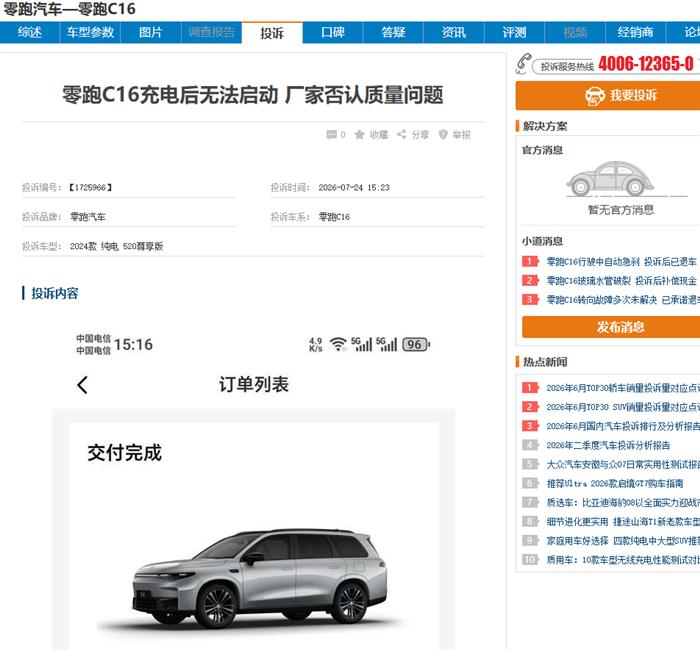Click the 订单列表 title in screenshot
The width and height of the screenshot is (700, 650).
pos(254,384)
